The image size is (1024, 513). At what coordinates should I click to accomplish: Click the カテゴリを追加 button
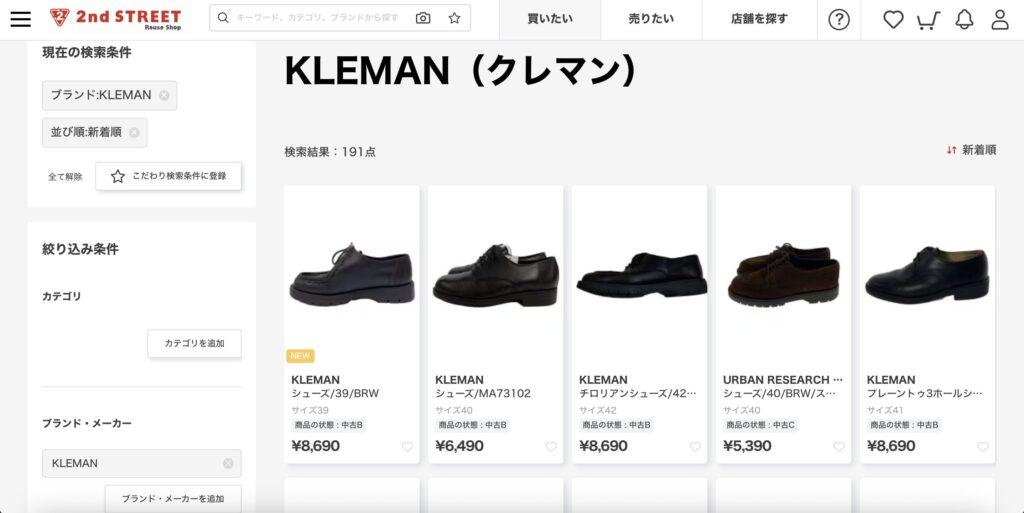click(x=195, y=343)
